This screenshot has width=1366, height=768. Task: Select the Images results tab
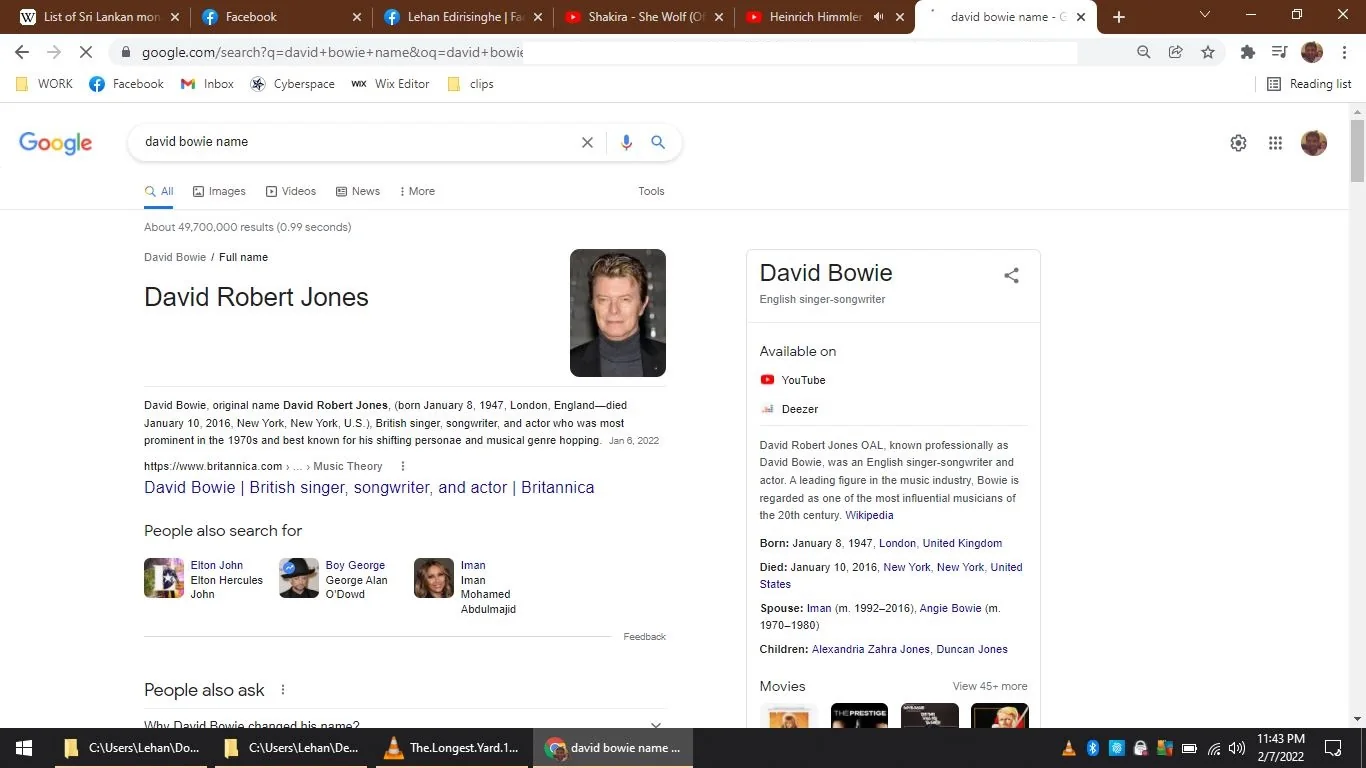coord(219,191)
